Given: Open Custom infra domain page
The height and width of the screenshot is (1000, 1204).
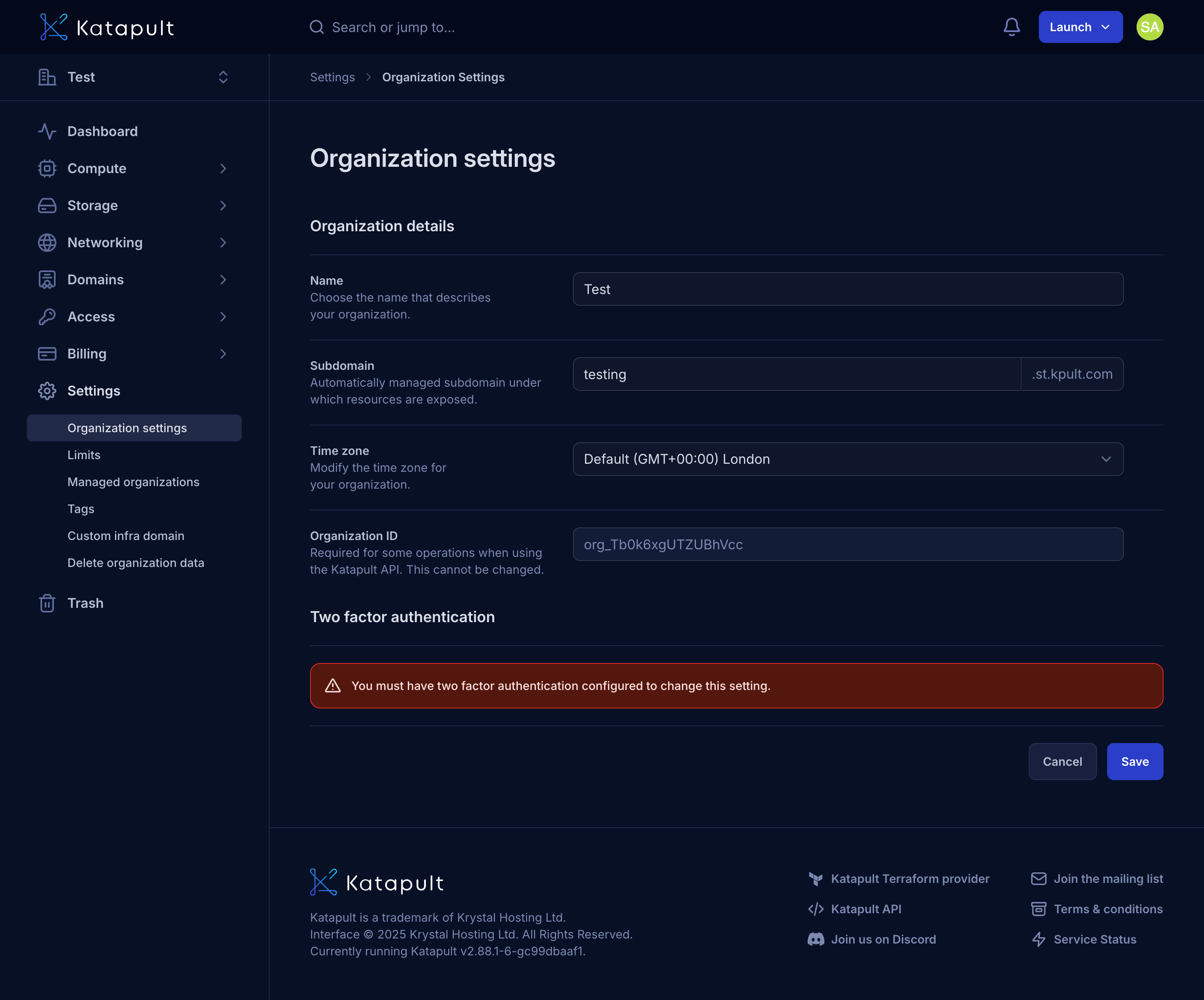Looking at the screenshot, I should point(126,535).
